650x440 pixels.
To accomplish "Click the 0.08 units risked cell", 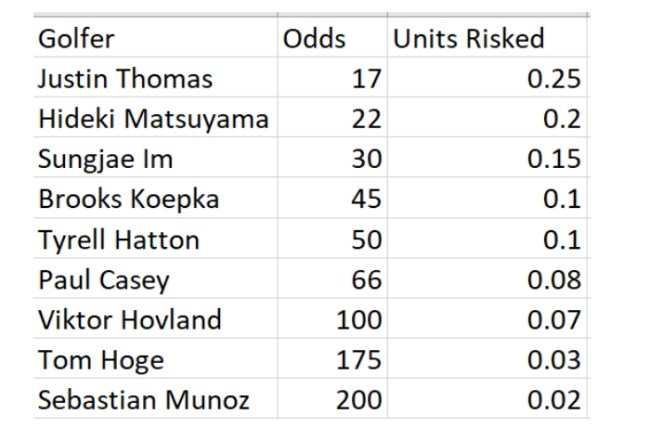I will (554, 280).
